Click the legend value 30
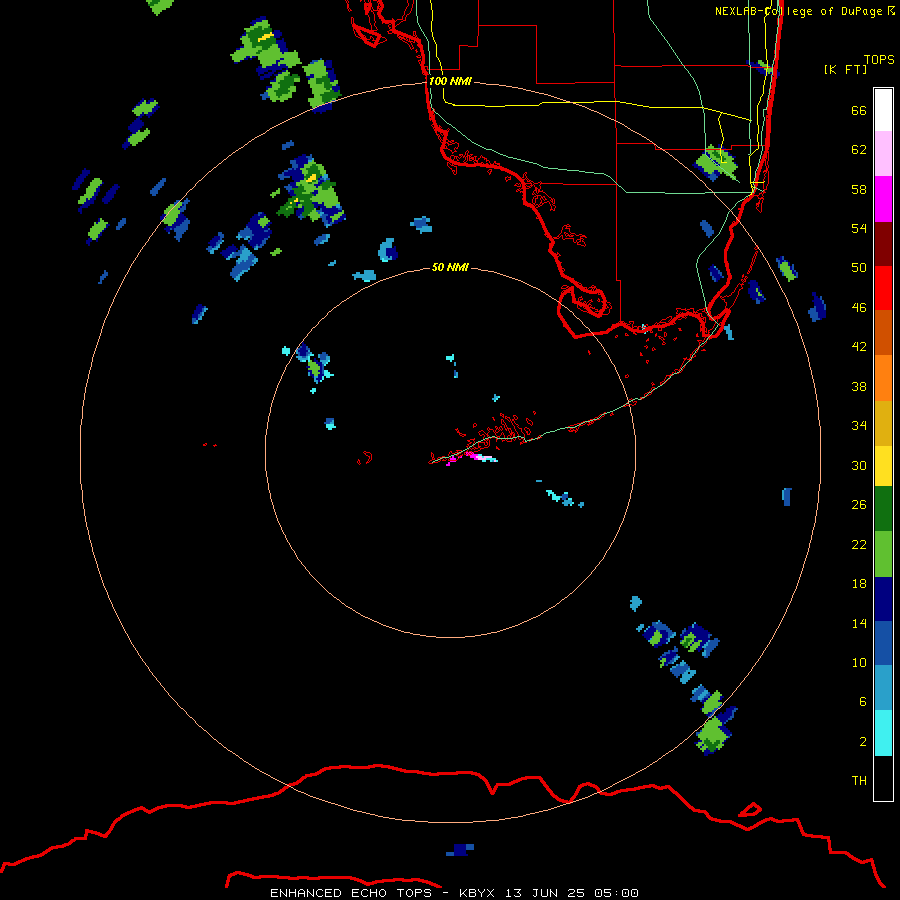The width and height of the screenshot is (900, 900). click(x=859, y=465)
